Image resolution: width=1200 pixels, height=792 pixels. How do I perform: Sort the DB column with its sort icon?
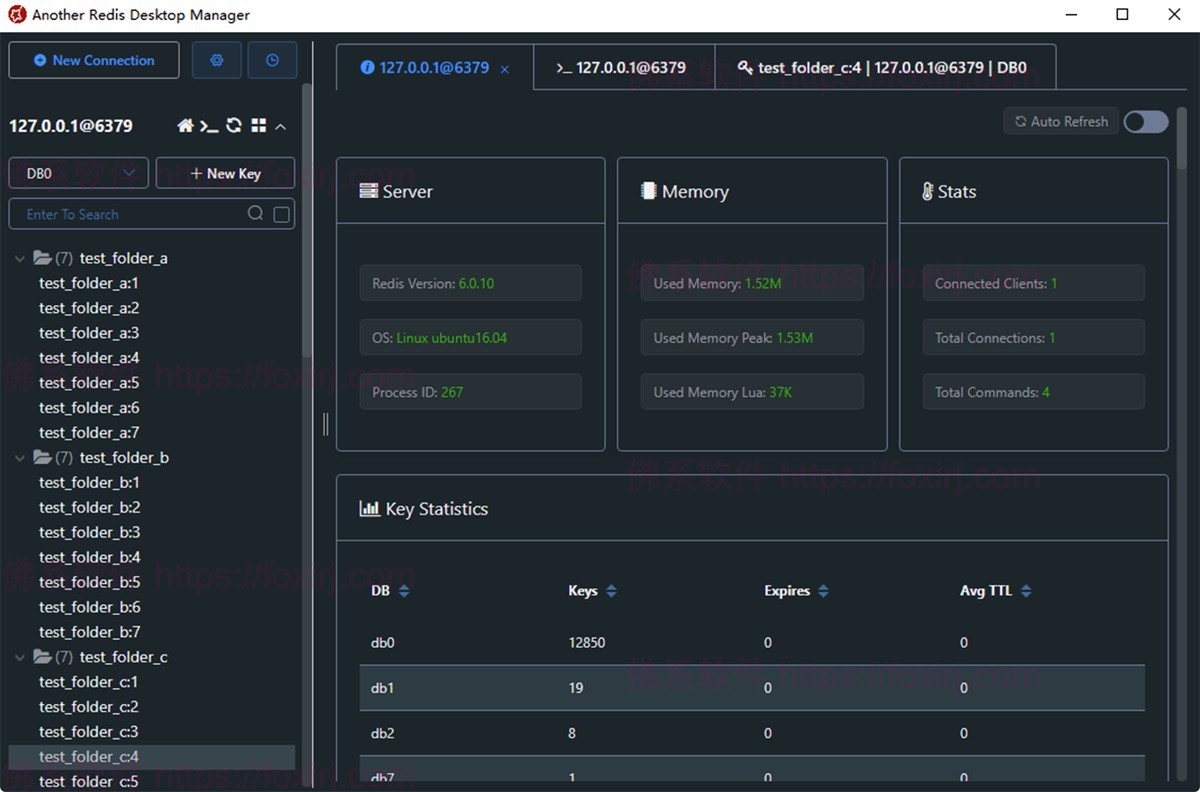(404, 590)
